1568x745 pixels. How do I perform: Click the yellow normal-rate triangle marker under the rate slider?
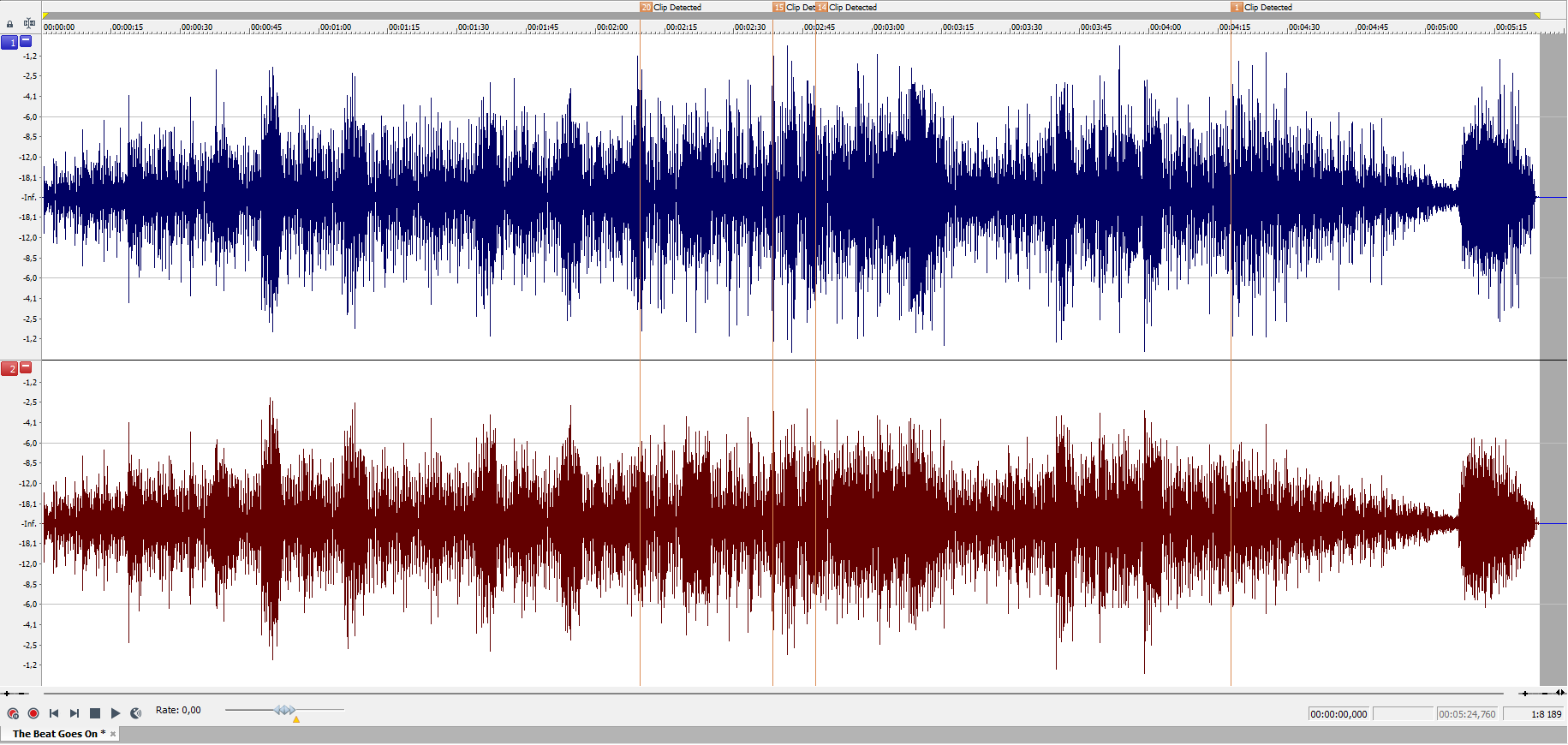[x=296, y=720]
